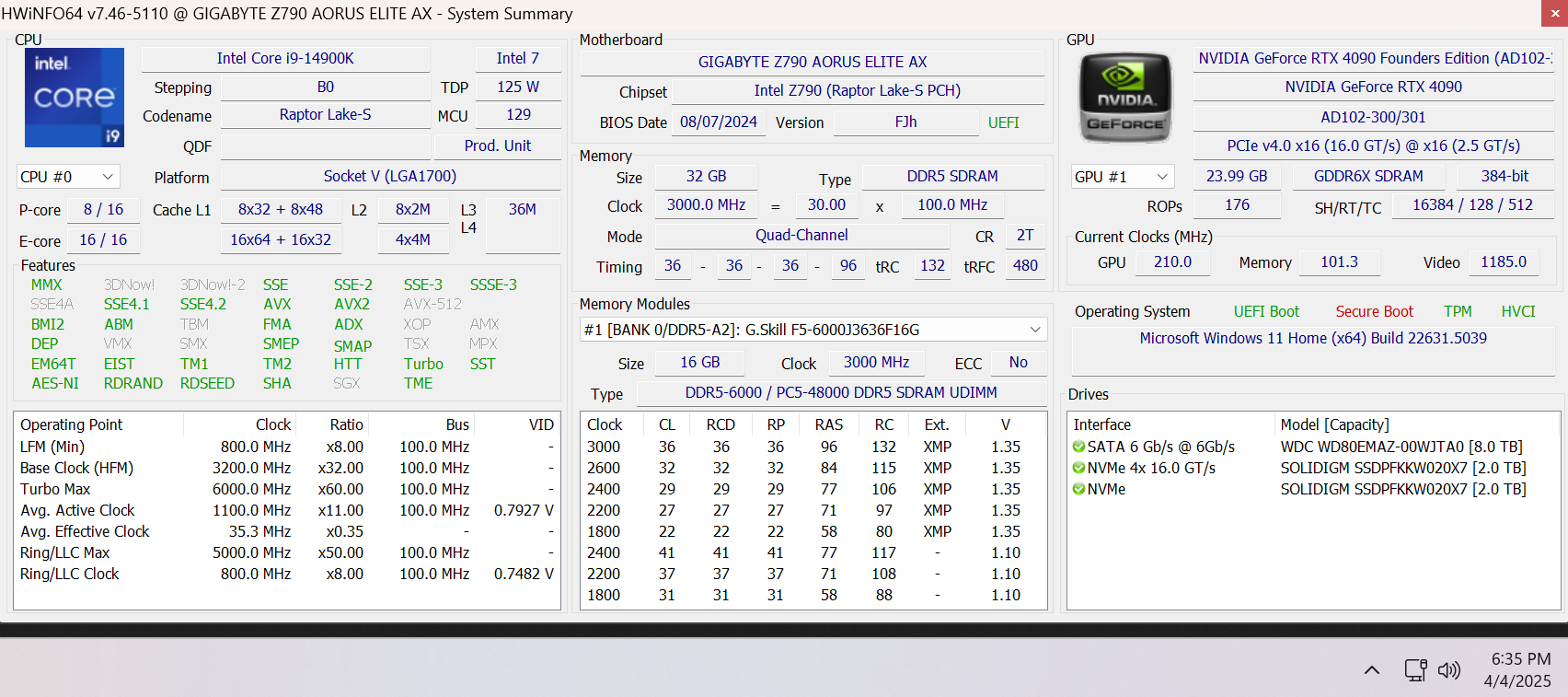This screenshot has height=697, width=1568.
Task: Open the CPU #0 selector dropdown
Action: tap(68, 177)
